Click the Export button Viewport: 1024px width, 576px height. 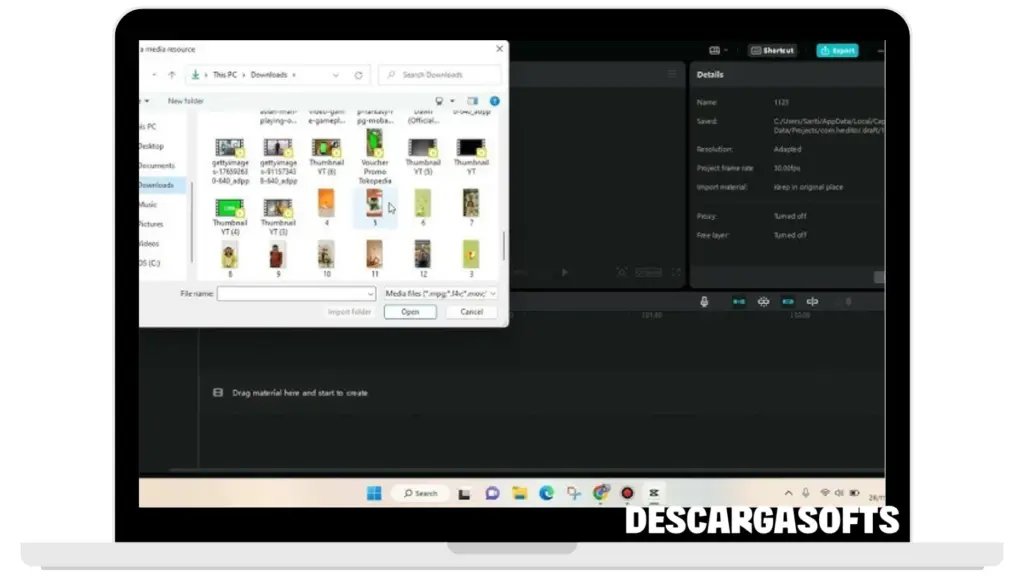836,50
